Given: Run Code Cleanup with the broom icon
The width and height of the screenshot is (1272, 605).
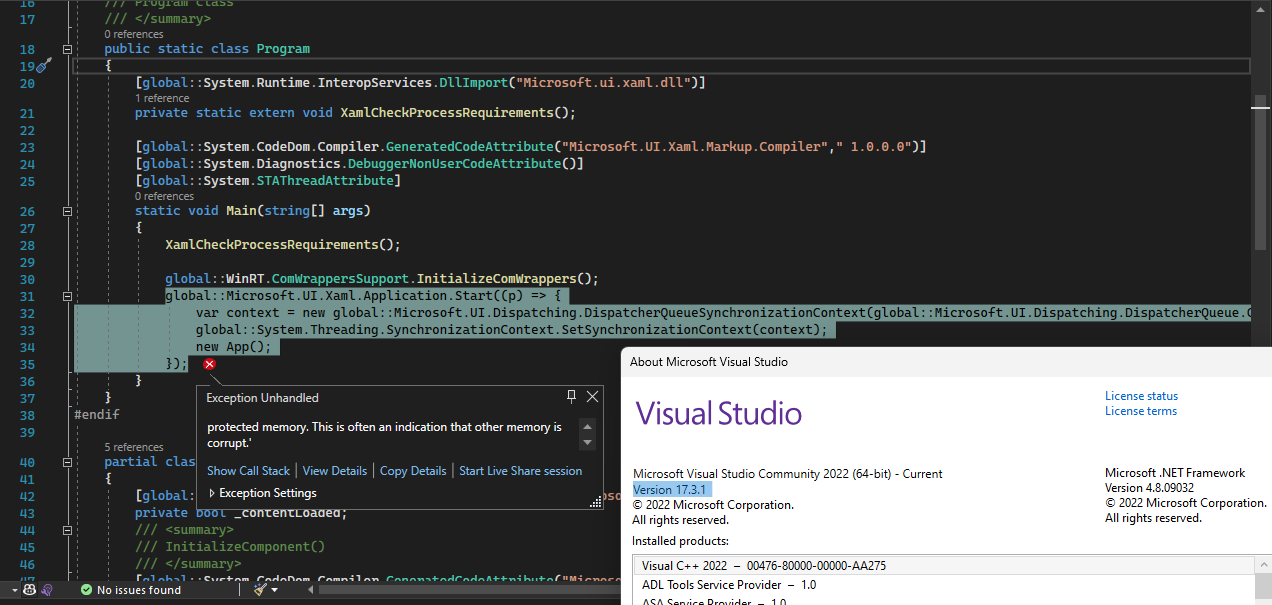Looking at the screenshot, I should (x=260, y=590).
